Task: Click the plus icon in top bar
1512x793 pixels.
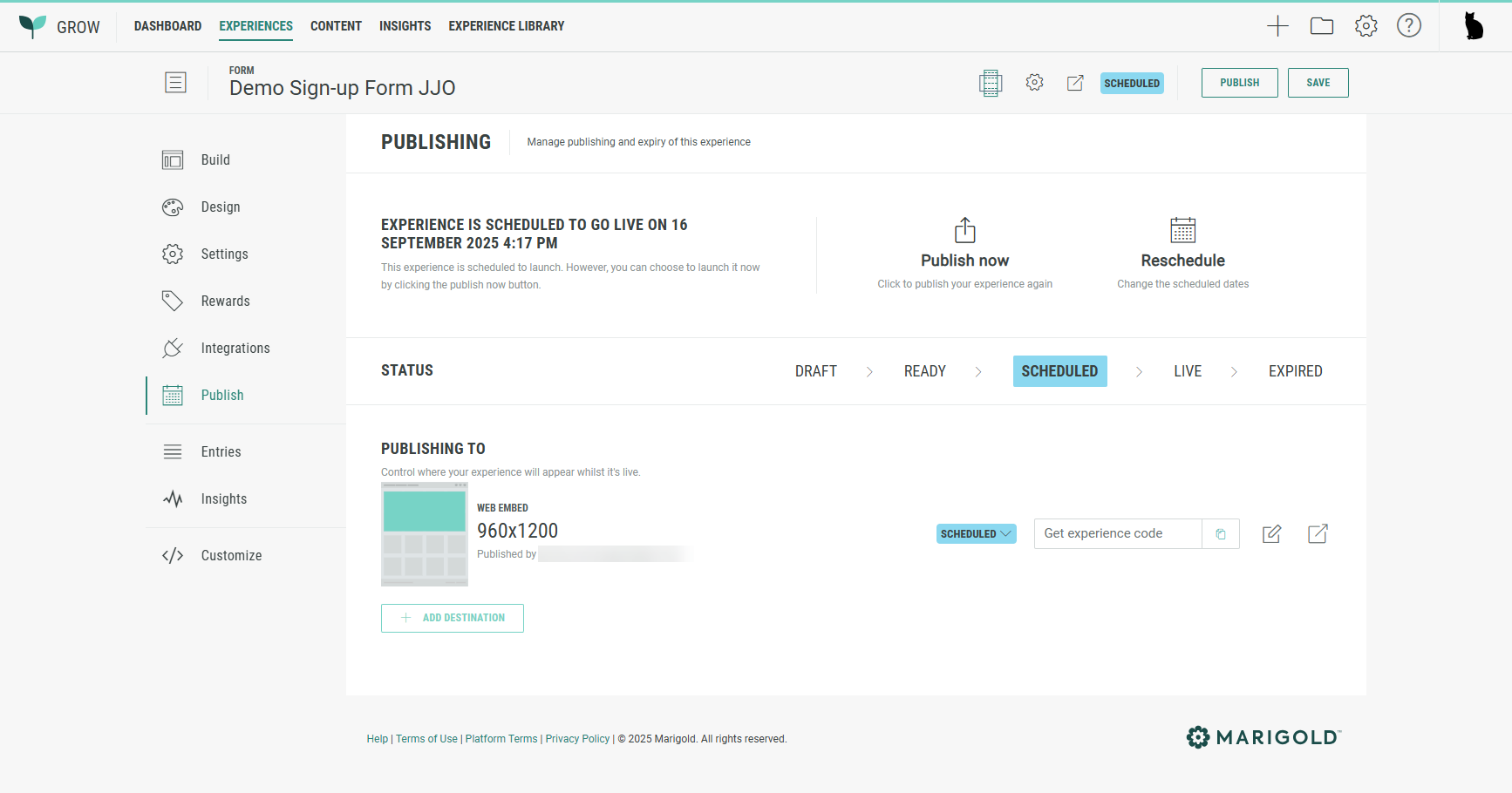Action: point(1277,26)
